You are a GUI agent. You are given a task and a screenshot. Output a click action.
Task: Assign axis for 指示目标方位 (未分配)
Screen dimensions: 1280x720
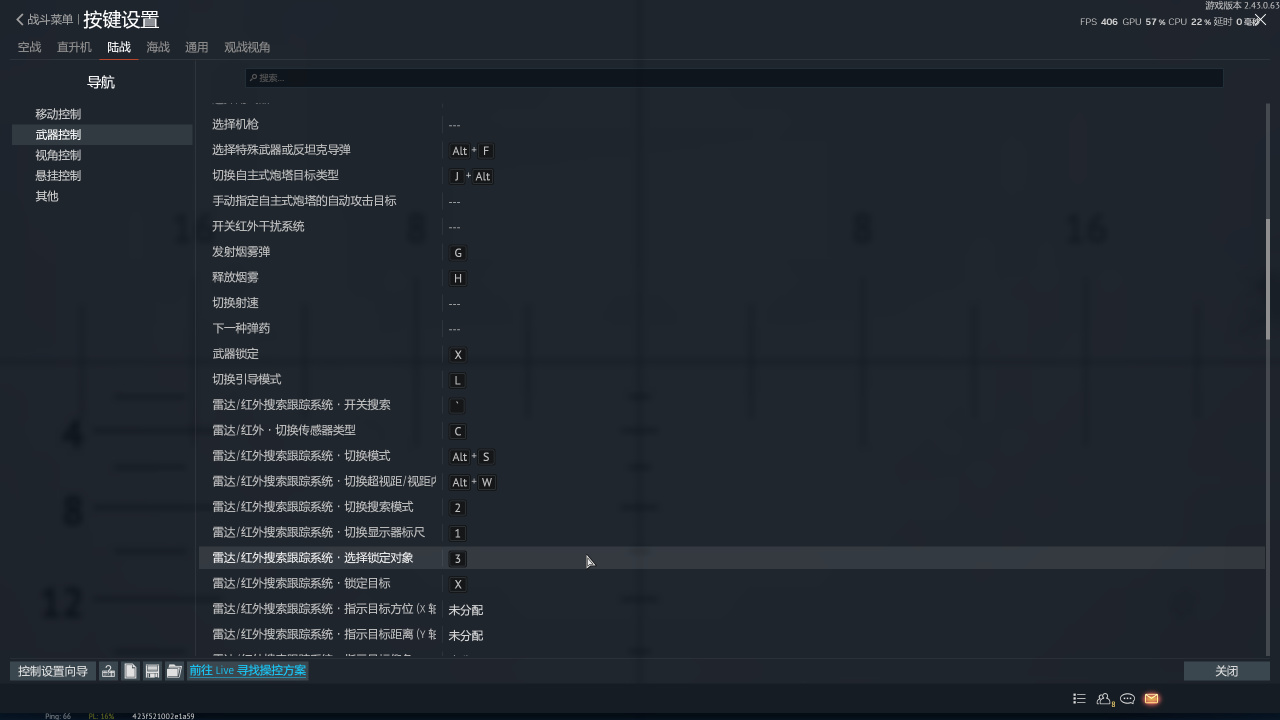click(466, 610)
